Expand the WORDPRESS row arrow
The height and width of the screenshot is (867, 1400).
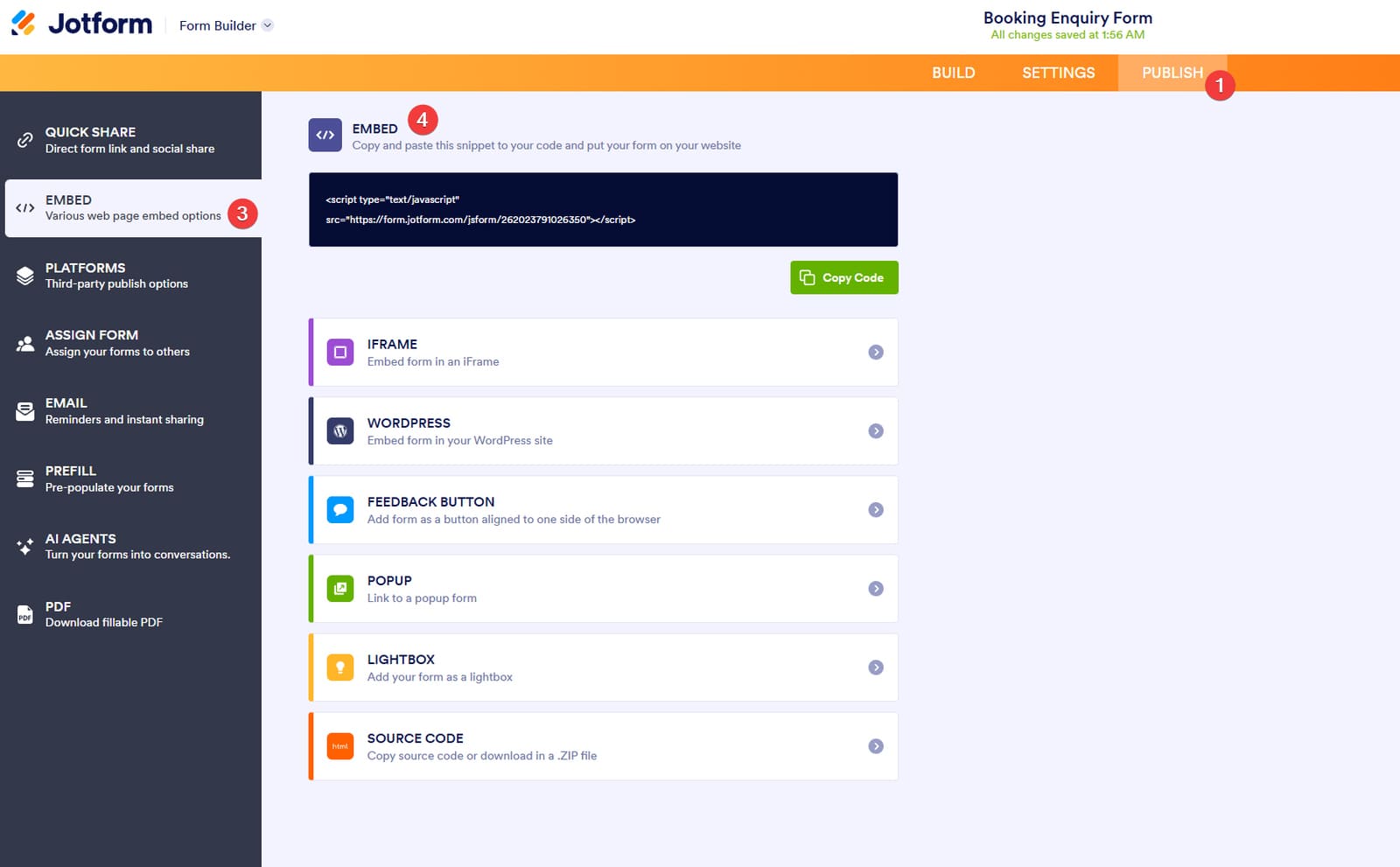tap(875, 430)
